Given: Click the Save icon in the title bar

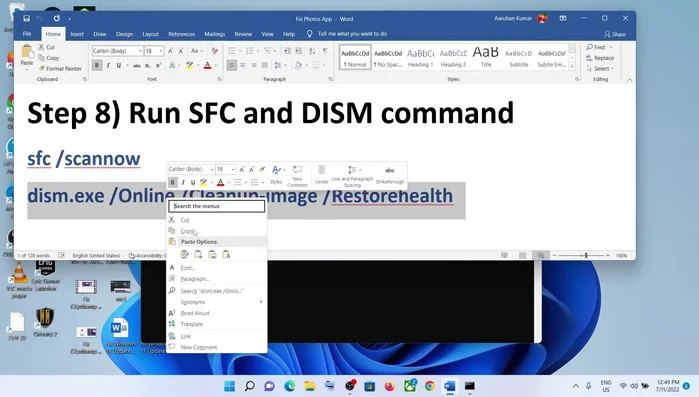Looking at the screenshot, I should click(x=26, y=18).
